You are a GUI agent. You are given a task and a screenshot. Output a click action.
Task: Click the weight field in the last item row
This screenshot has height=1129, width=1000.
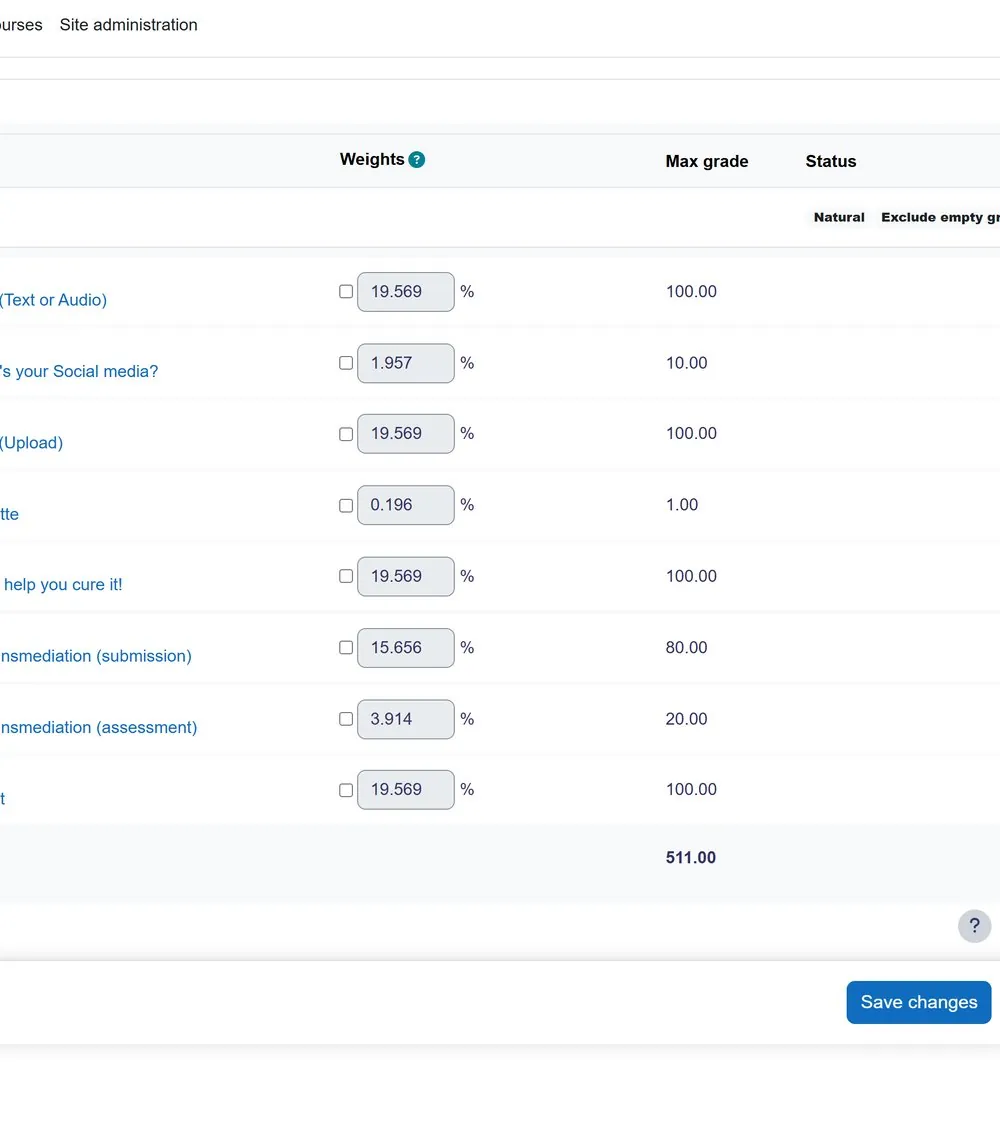[405, 790]
